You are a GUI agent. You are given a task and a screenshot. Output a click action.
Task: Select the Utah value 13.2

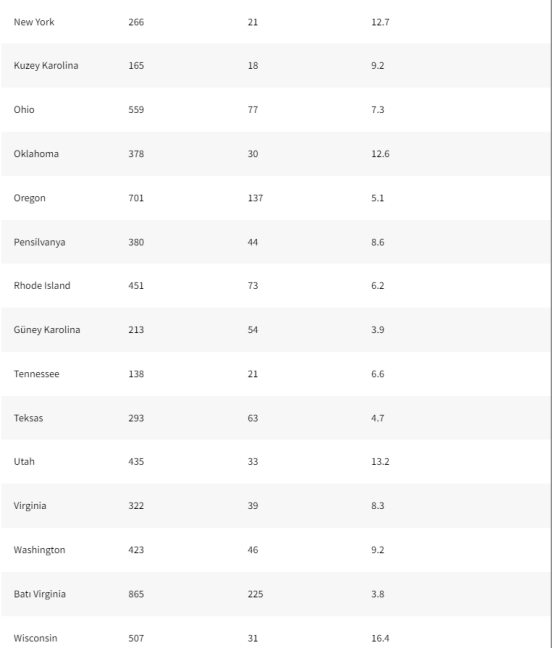tap(380, 462)
